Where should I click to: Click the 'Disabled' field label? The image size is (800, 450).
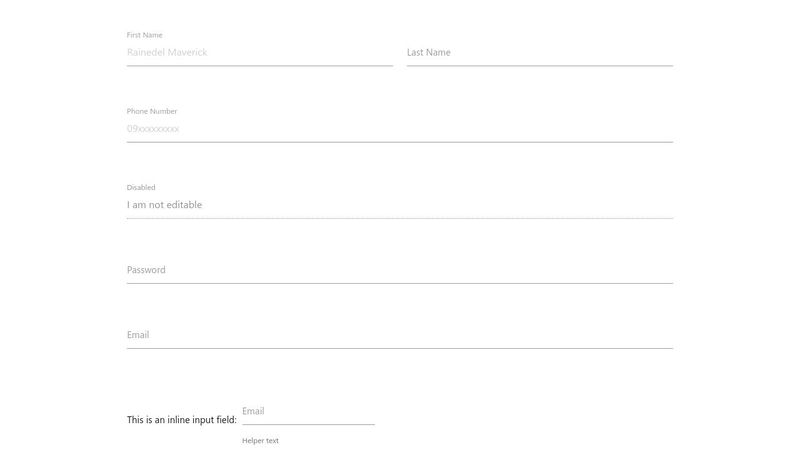click(x=141, y=187)
